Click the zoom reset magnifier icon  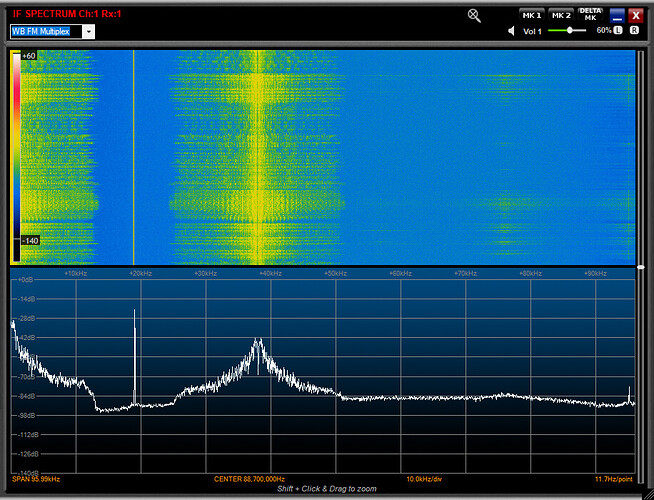[475, 15]
